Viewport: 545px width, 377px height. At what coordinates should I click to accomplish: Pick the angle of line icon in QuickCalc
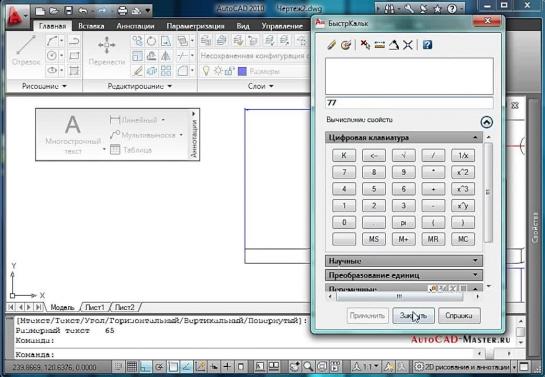tap(393, 45)
